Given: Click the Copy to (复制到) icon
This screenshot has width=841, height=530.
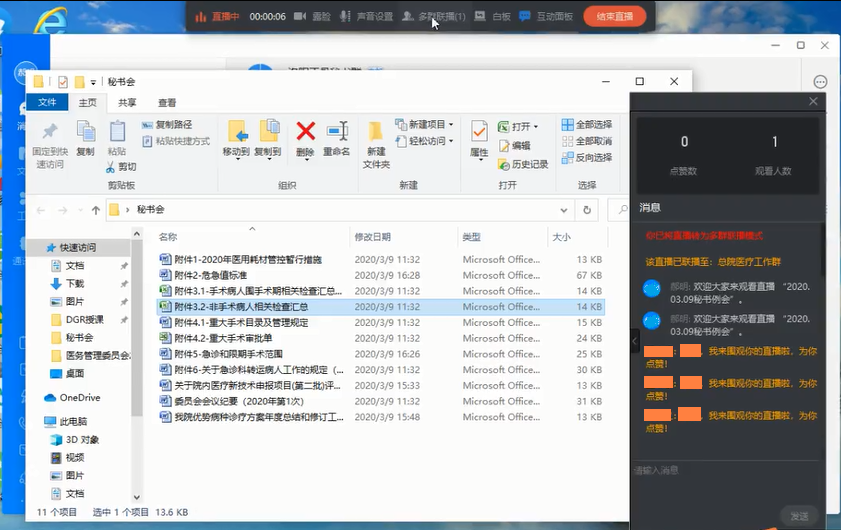Looking at the screenshot, I should point(269,131).
